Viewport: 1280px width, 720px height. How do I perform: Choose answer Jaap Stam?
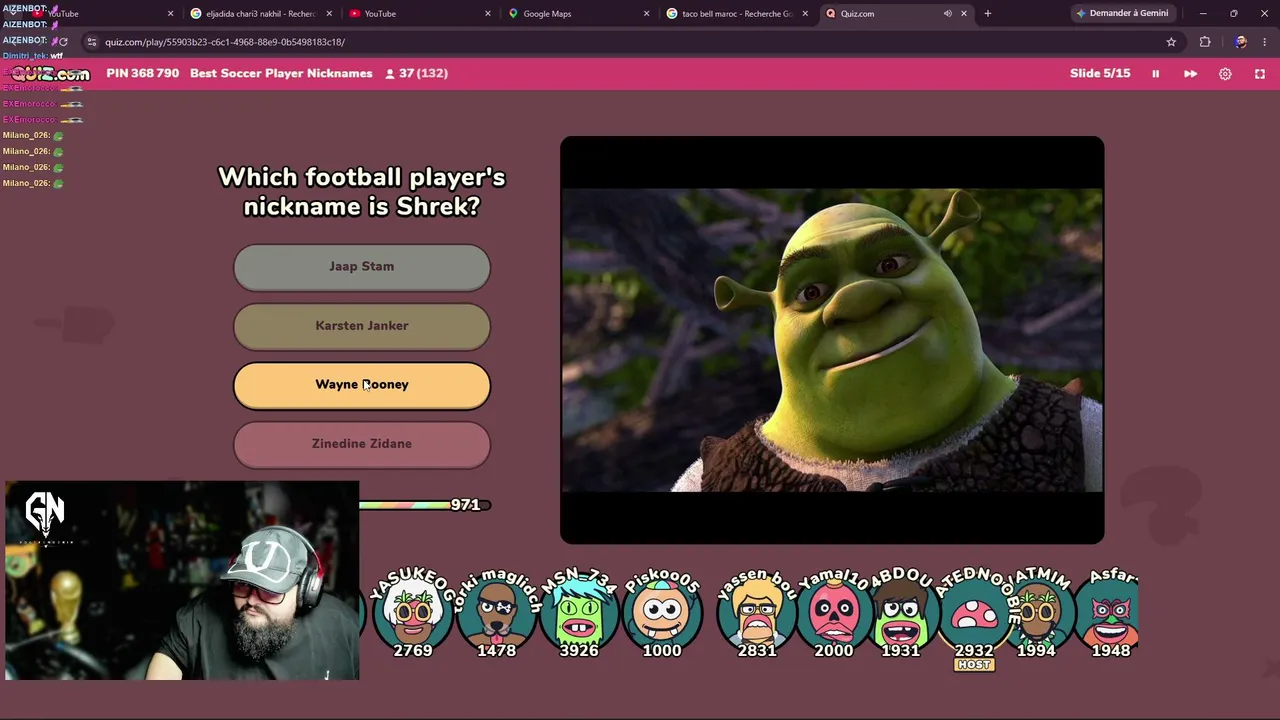click(x=362, y=267)
